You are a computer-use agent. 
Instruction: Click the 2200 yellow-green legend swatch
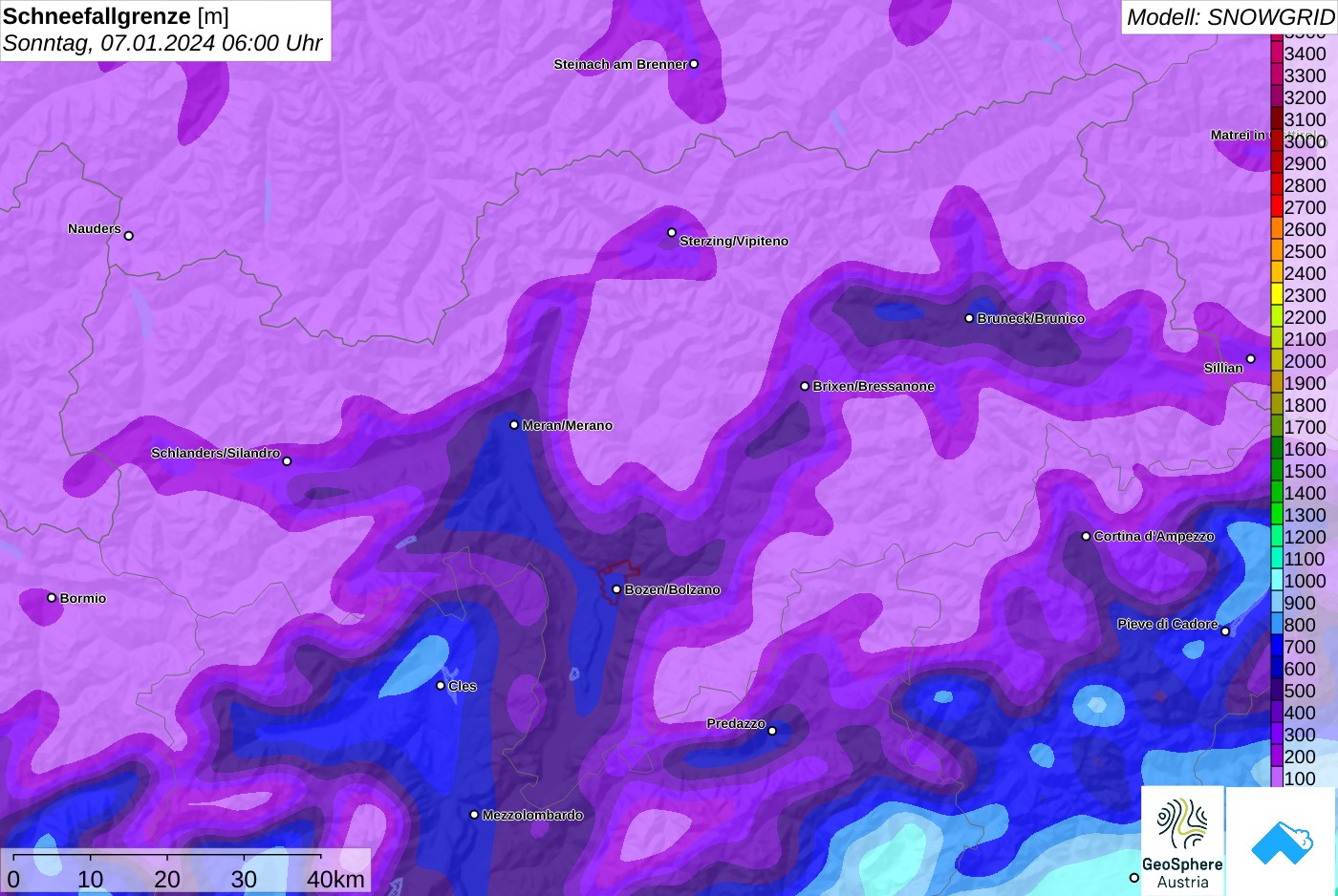pyautogui.click(x=1277, y=317)
